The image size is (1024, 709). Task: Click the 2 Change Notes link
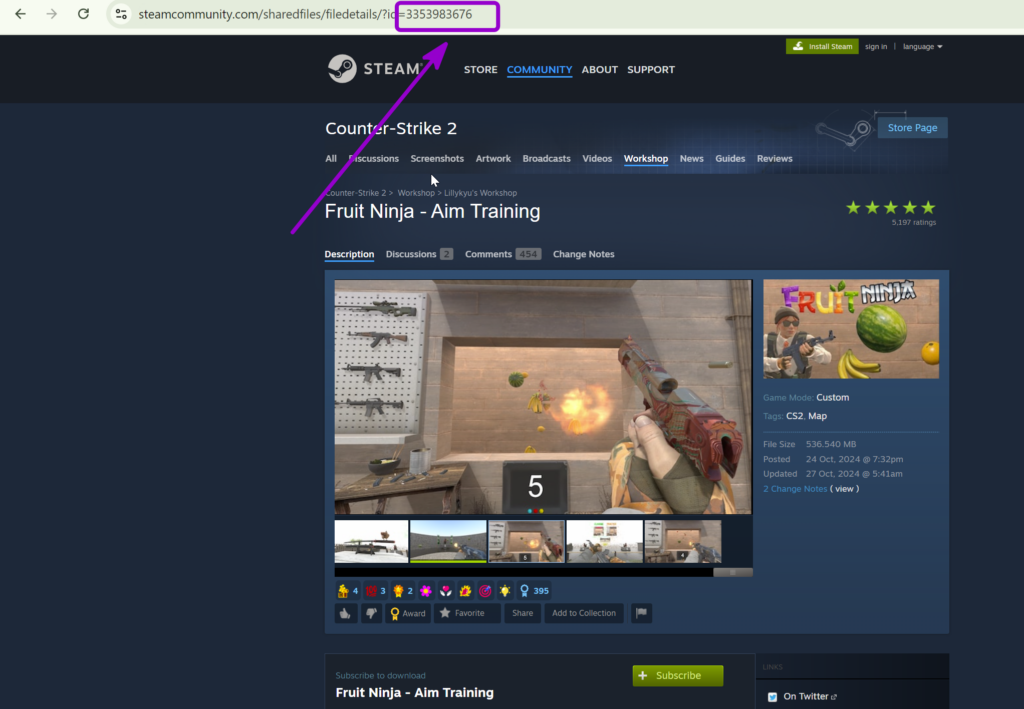pyautogui.click(x=795, y=489)
